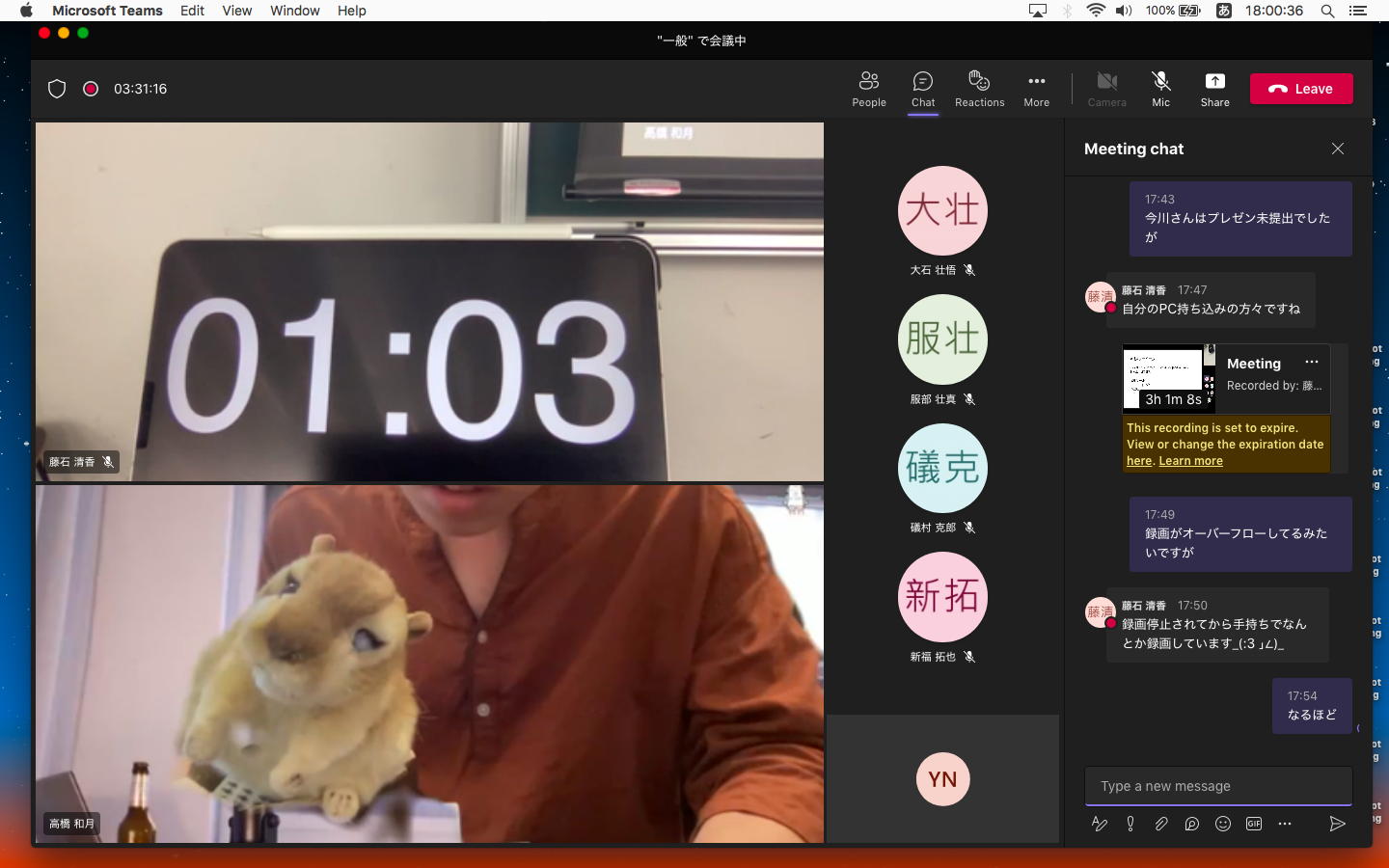The image size is (1389, 868).
Task: Select the 17:43 message about 今川さん
Action: point(1240,219)
